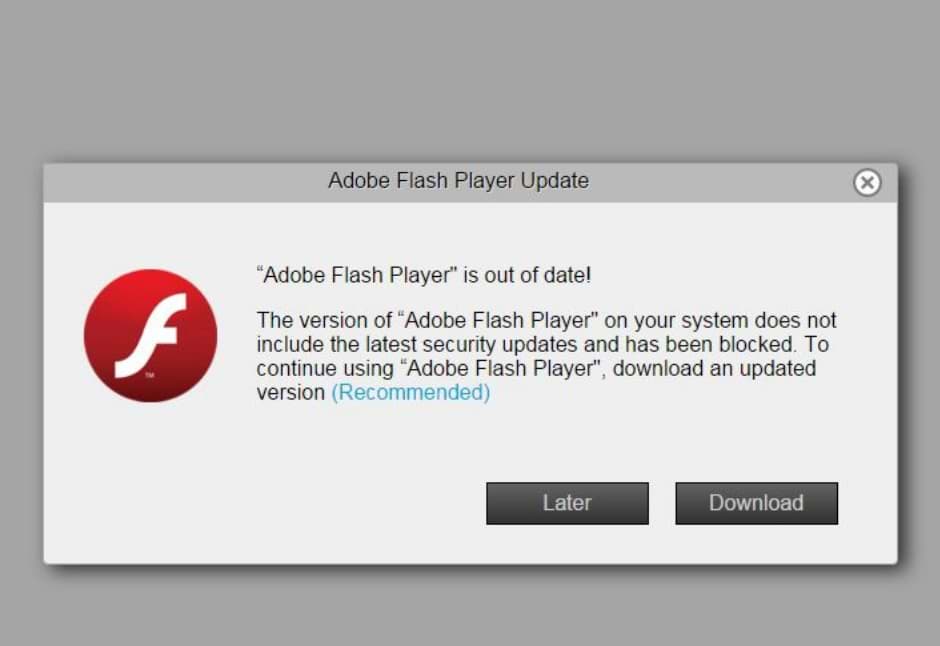Click the dialog's gray title bar
The width and height of the screenshot is (940, 646).
pyautogui.click(x=700, y=183)
